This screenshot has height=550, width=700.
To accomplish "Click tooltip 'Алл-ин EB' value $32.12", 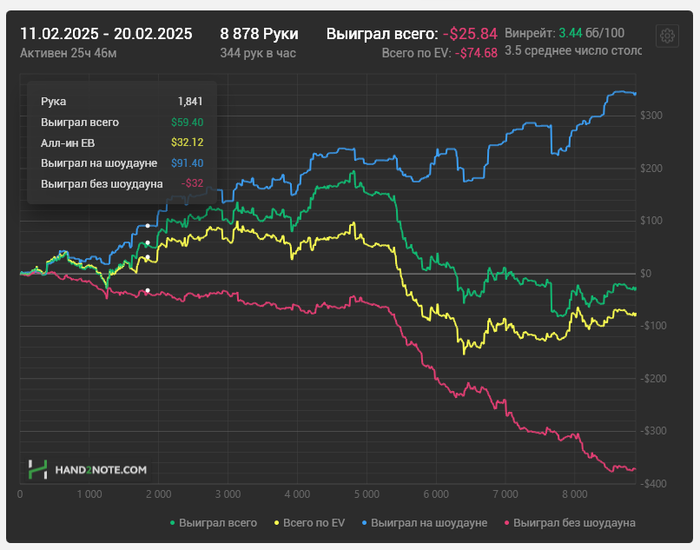I will (x=187, y=142).
